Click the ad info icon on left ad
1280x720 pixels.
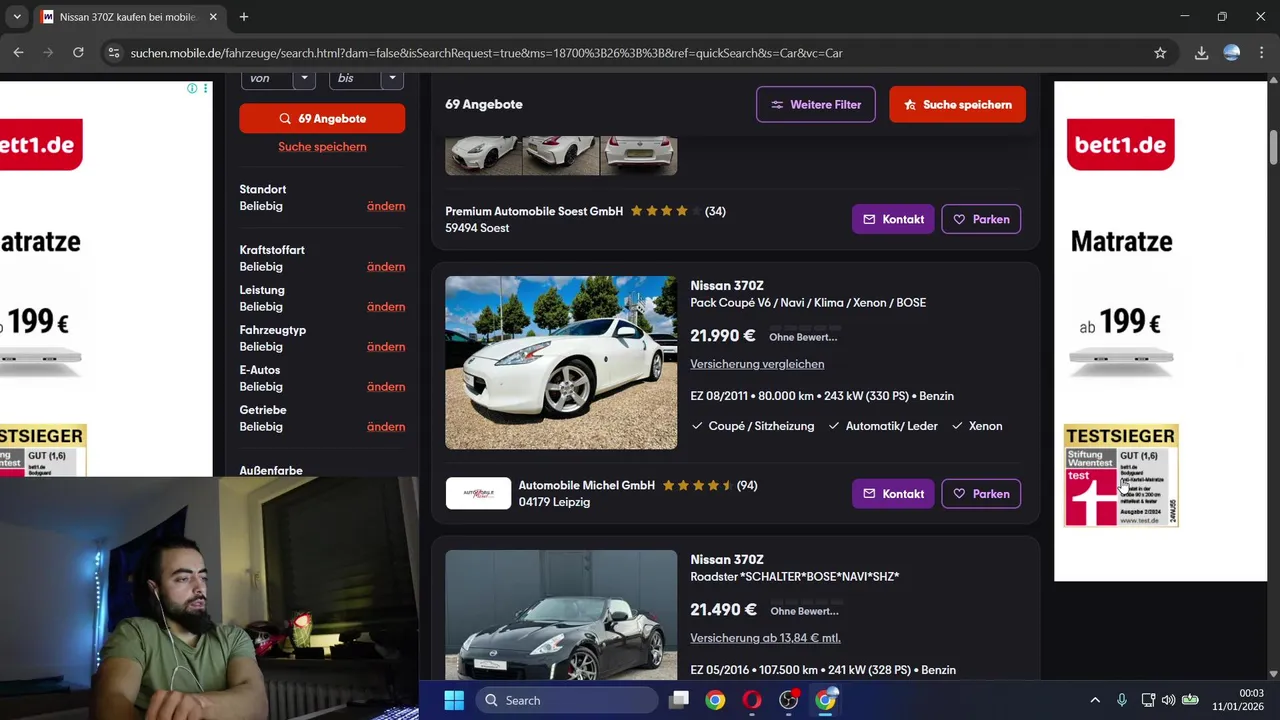[192, 88]
